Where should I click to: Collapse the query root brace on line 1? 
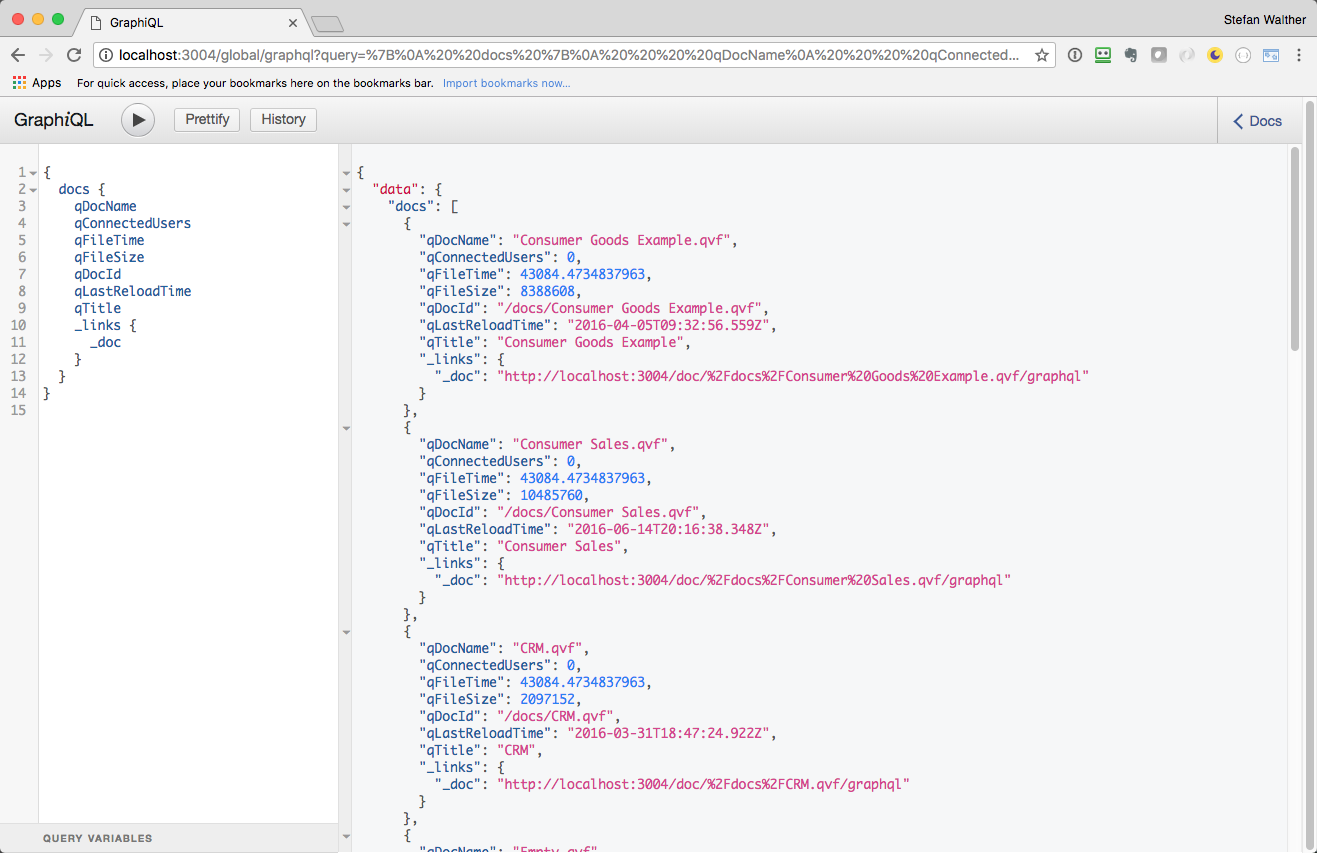(x=33, y=173)
